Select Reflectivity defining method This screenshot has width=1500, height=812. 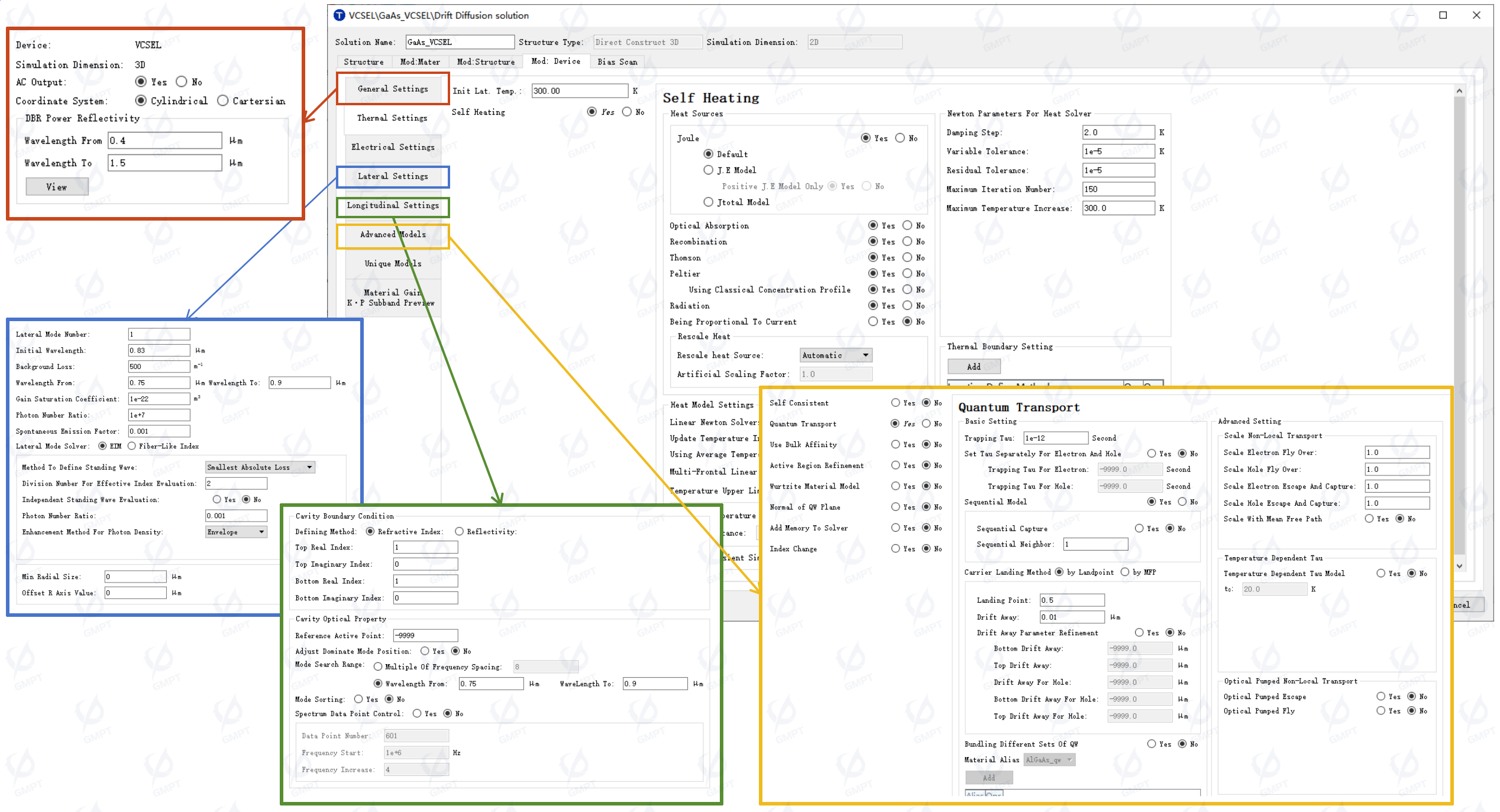tap(459, 531)
